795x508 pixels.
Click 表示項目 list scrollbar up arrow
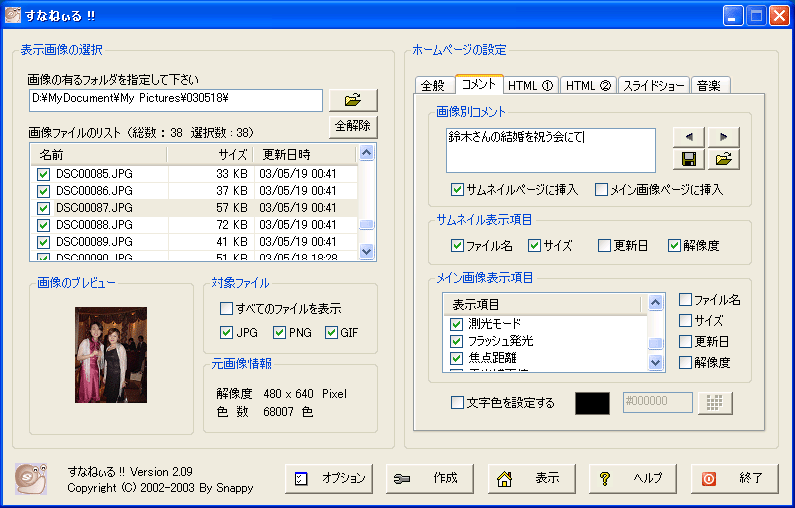(x=656, y=303)
